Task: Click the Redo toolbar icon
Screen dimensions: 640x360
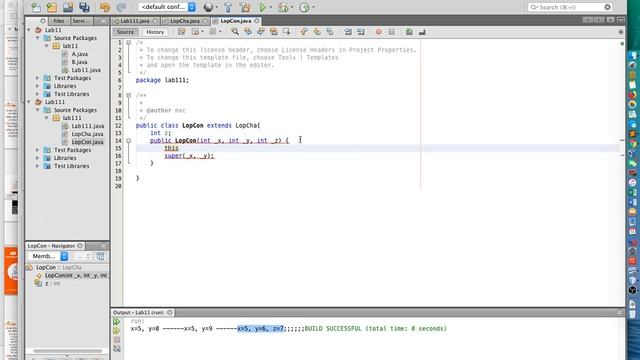Action: pos(121,7)
